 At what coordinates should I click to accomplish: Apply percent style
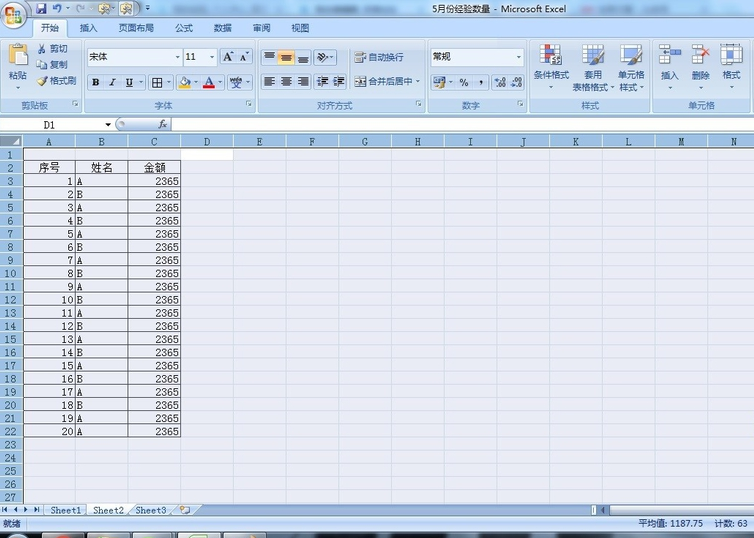click(464, 83)
